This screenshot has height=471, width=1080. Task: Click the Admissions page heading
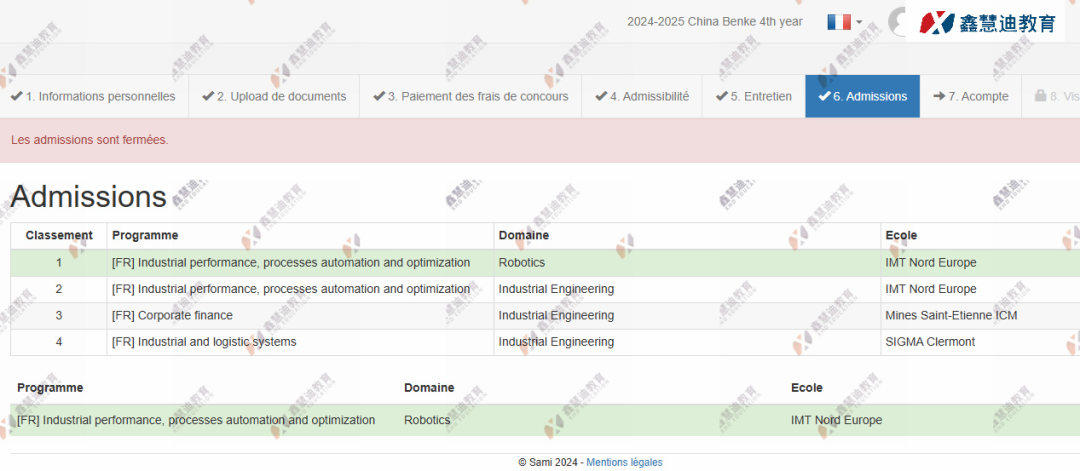tap(88, 197)
